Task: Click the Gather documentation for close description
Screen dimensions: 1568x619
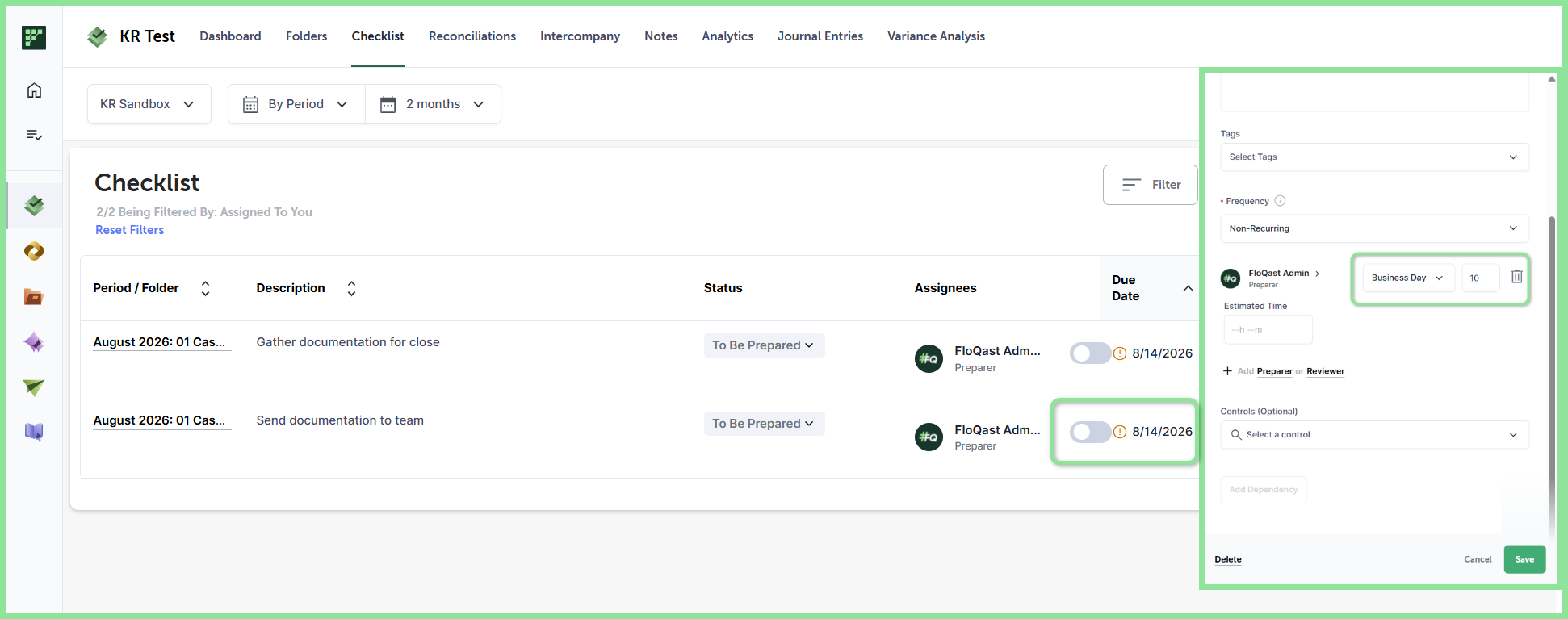Action: pyautogui.click(x=348, y=342)
